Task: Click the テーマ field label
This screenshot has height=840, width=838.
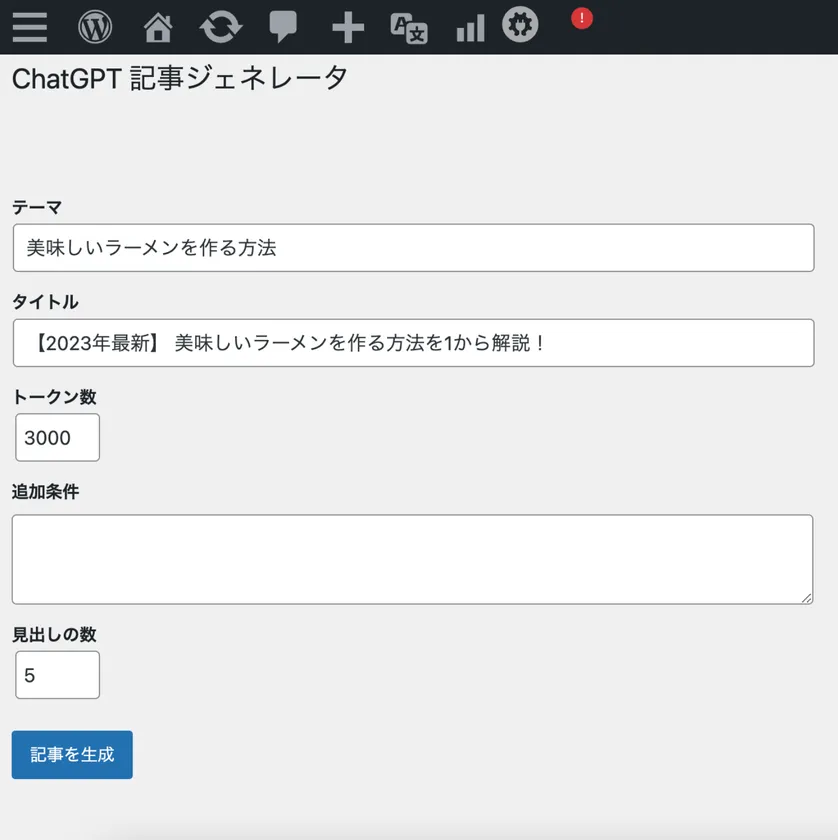Action: [37, 207]
